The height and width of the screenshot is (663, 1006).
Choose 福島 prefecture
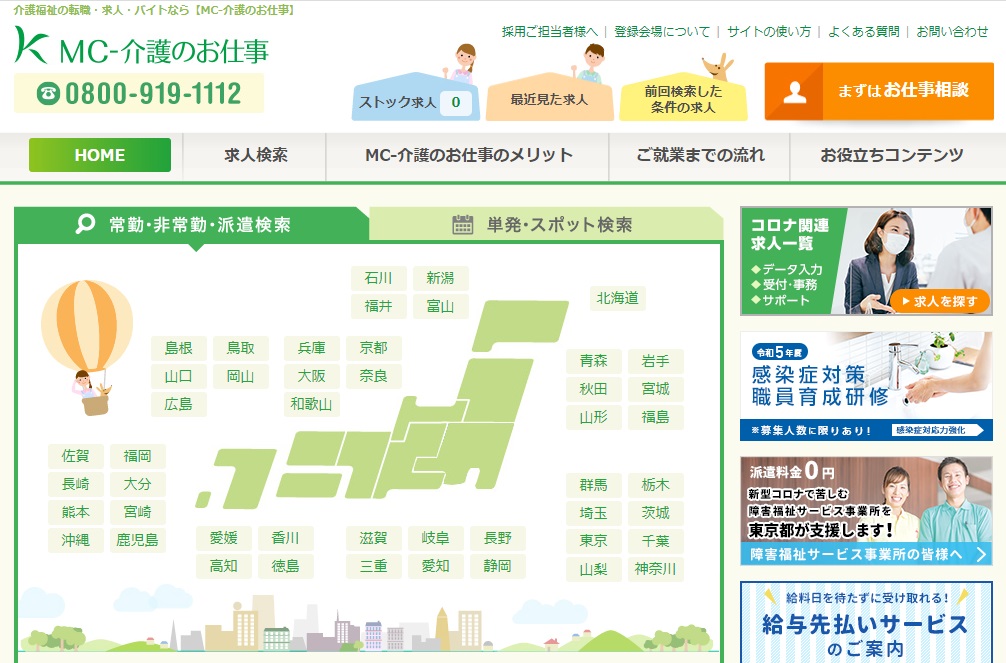pyautogui.click(x=656, y=417)
